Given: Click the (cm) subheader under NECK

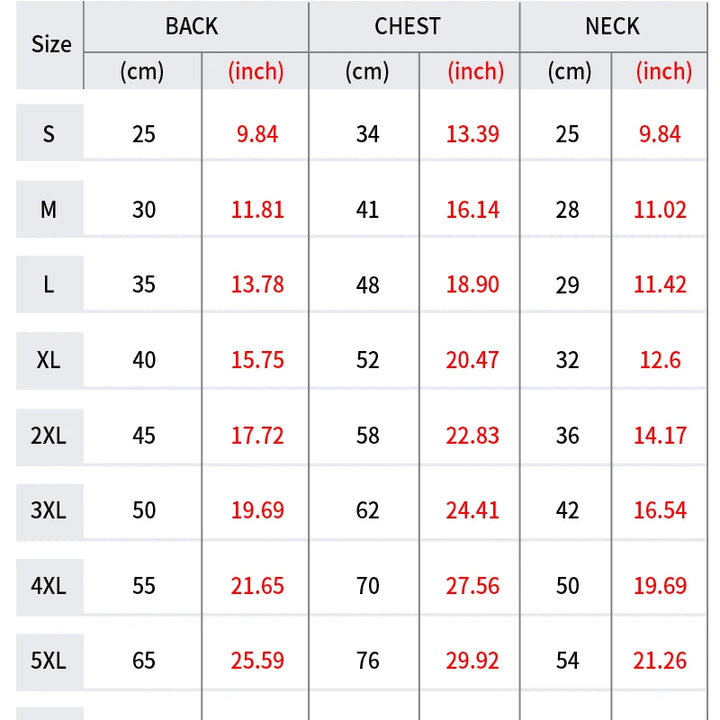Looking at the screenshot, I should click(569, 71).
